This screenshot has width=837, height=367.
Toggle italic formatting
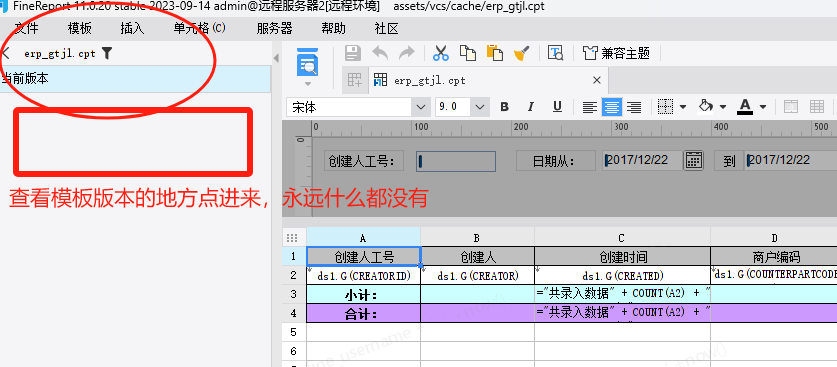(531, 107)
